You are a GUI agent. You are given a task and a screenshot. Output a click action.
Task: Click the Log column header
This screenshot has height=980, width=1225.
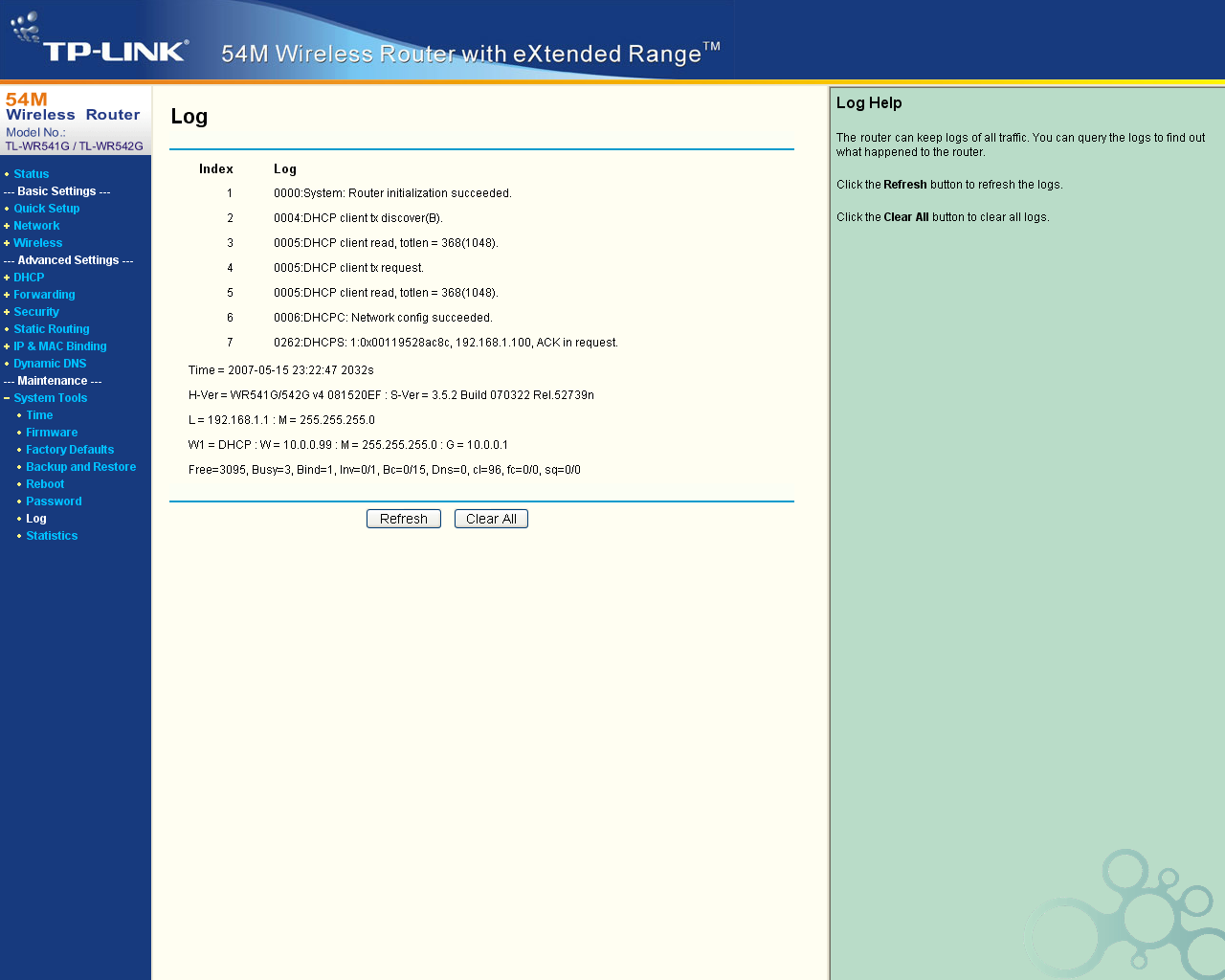[x=285, y=169]
